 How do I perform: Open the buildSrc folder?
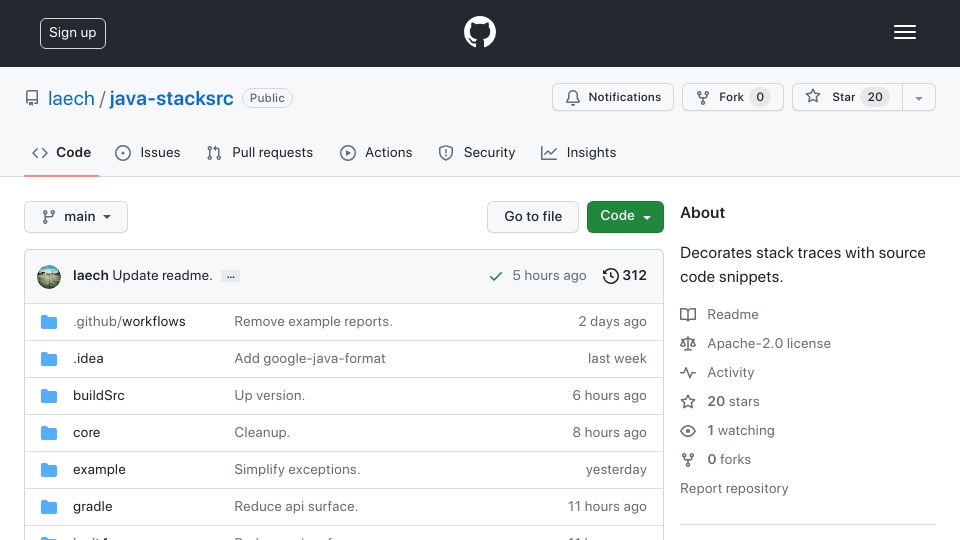[99, 396]
